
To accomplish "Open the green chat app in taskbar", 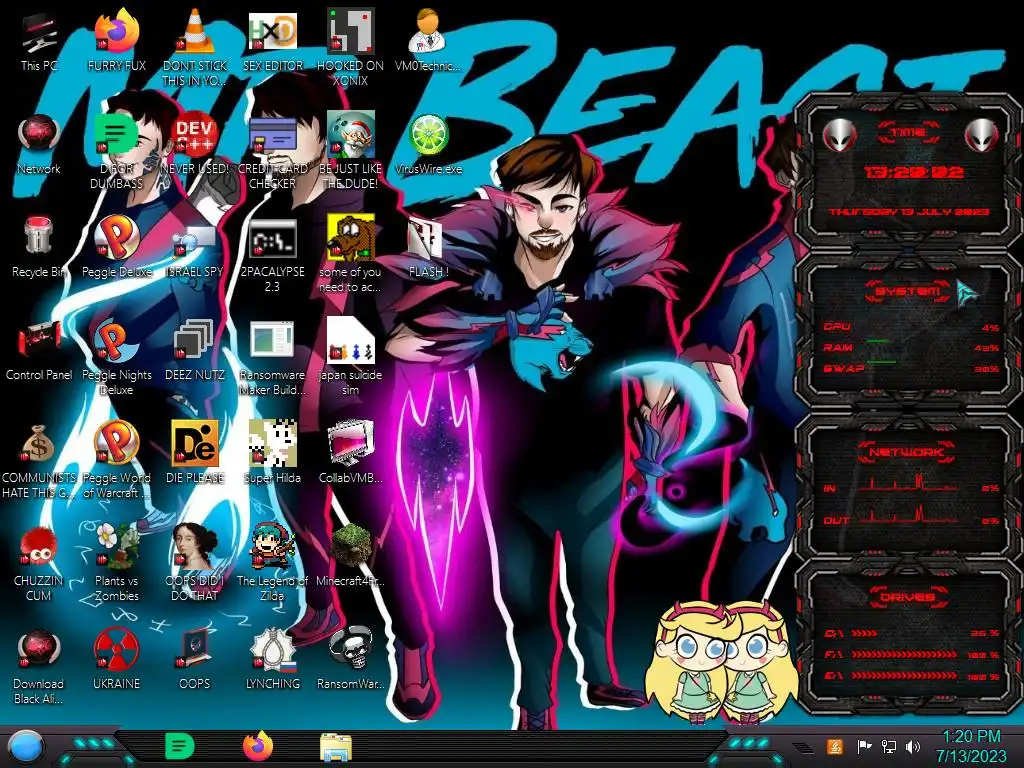I will [x=180, y=746].
